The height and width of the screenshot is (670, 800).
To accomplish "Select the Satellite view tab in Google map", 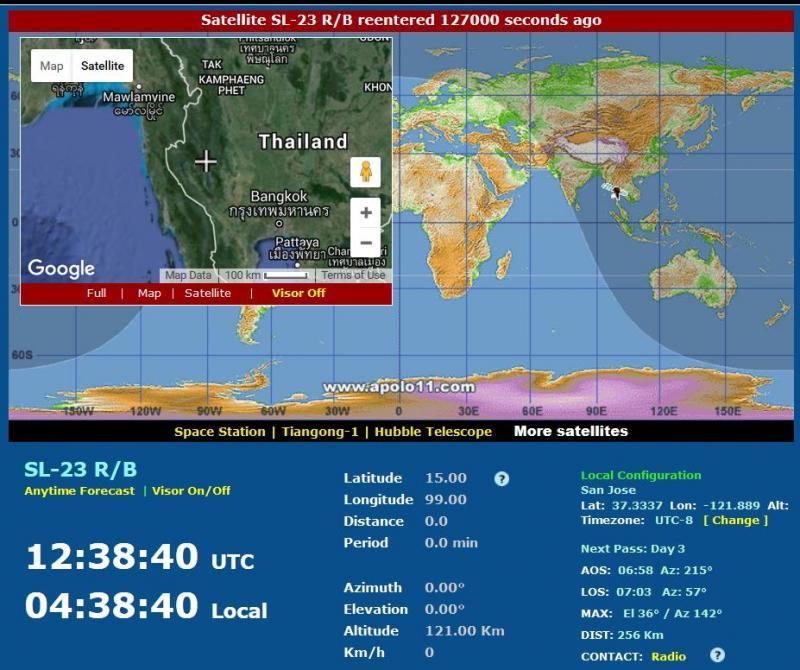I will point(103,66).
